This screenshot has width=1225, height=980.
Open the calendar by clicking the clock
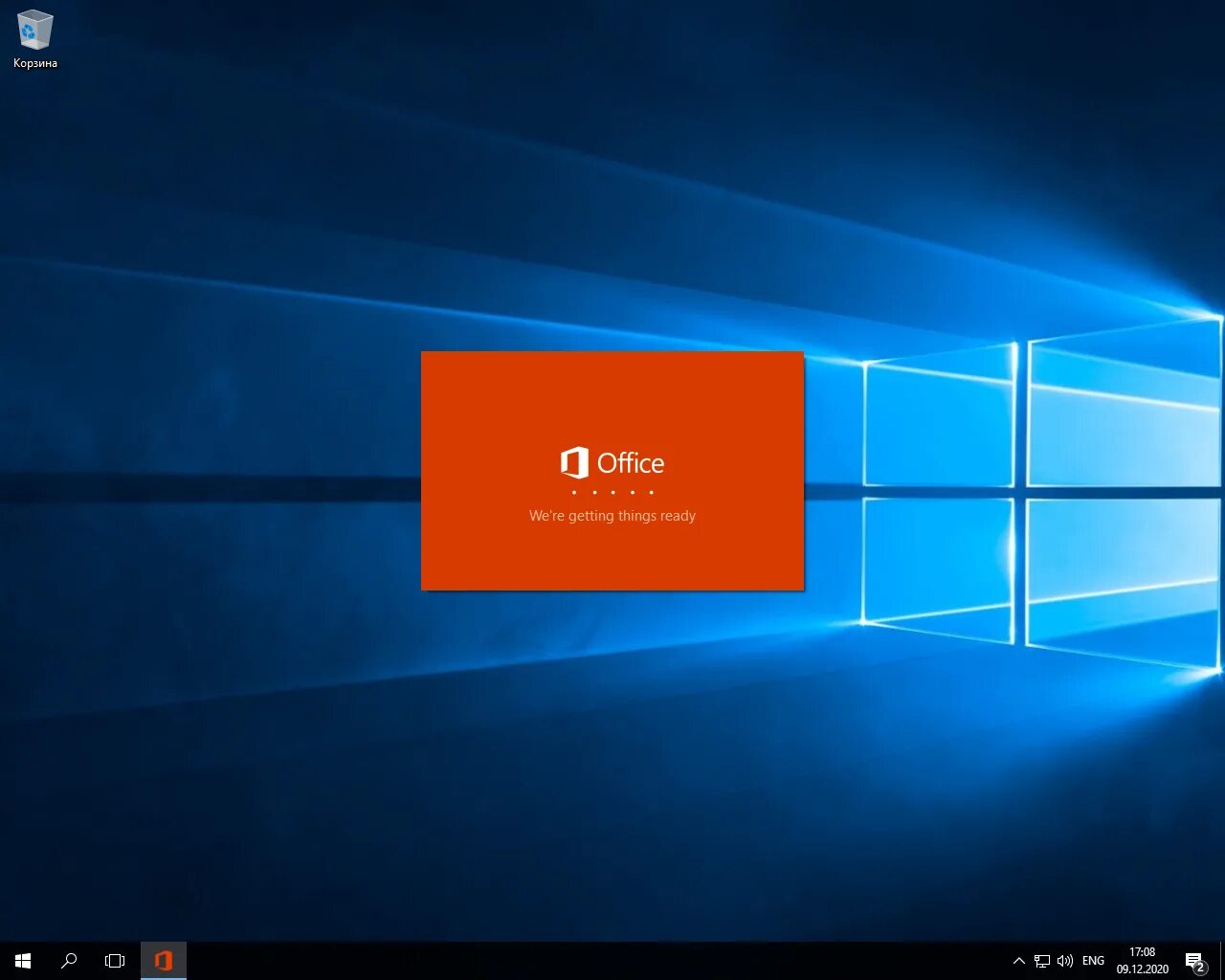1142,952
